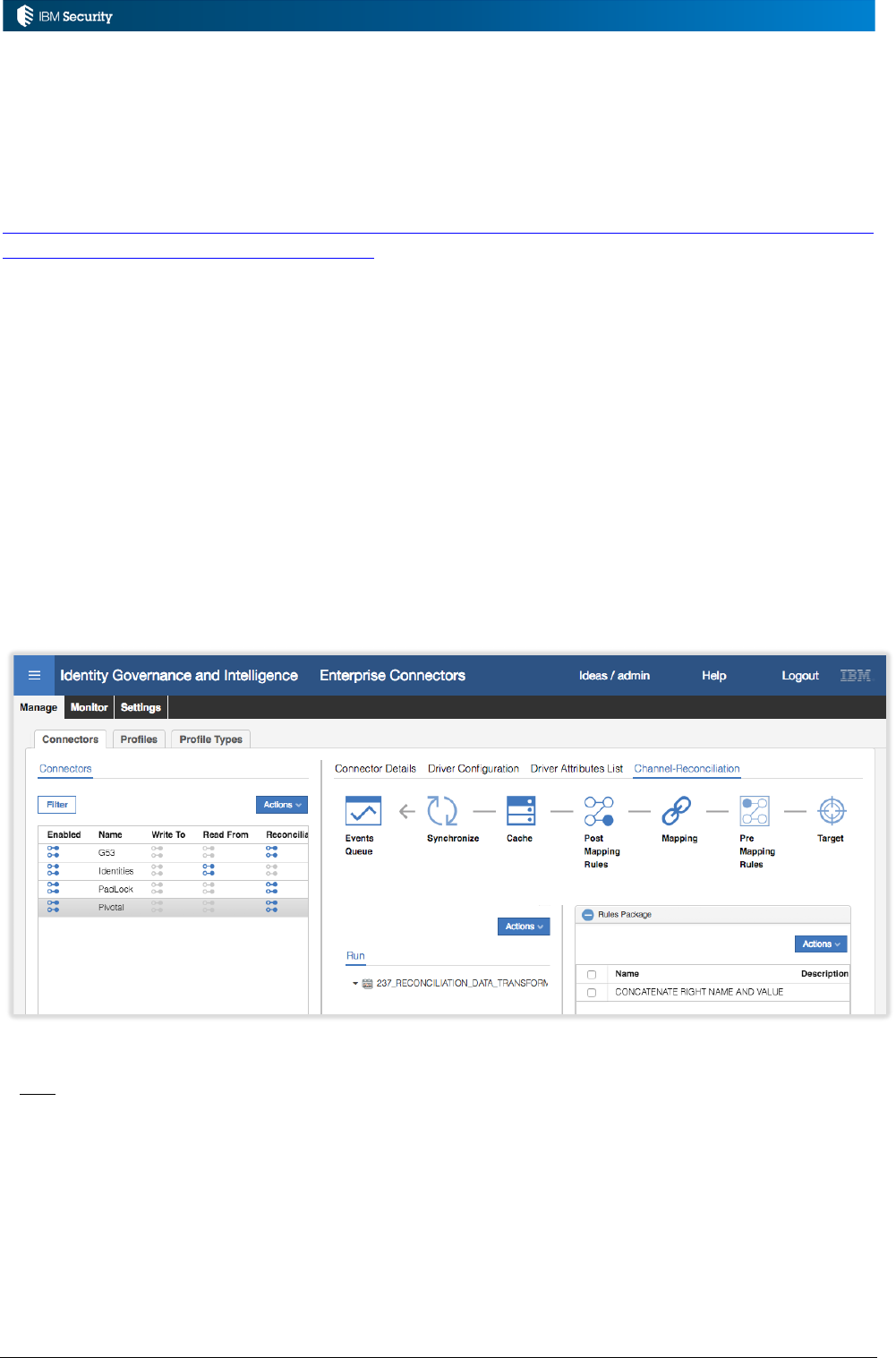This screenshot has height=1358, width=896.
Task: Click the Events Queue icon
Action: click(363, 811)
